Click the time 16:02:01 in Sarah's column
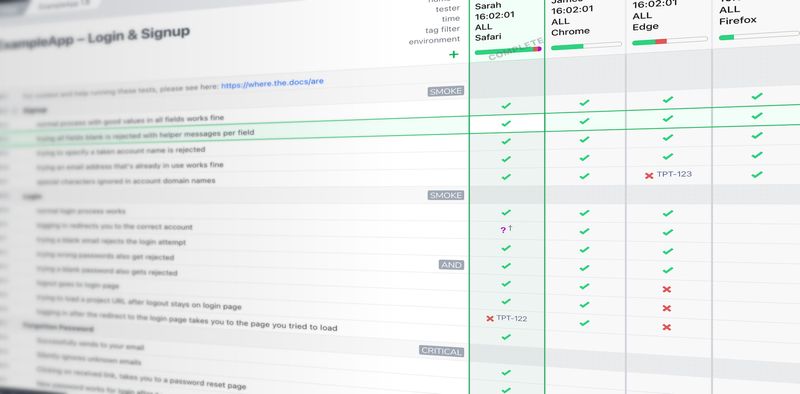800x394 pixels. [495, 16]
